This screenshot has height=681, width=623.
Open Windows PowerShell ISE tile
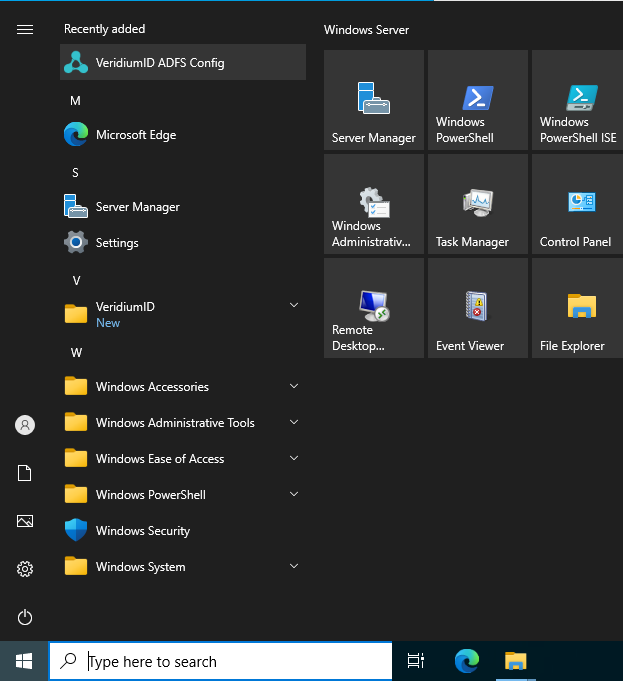[x=578, y=101]
